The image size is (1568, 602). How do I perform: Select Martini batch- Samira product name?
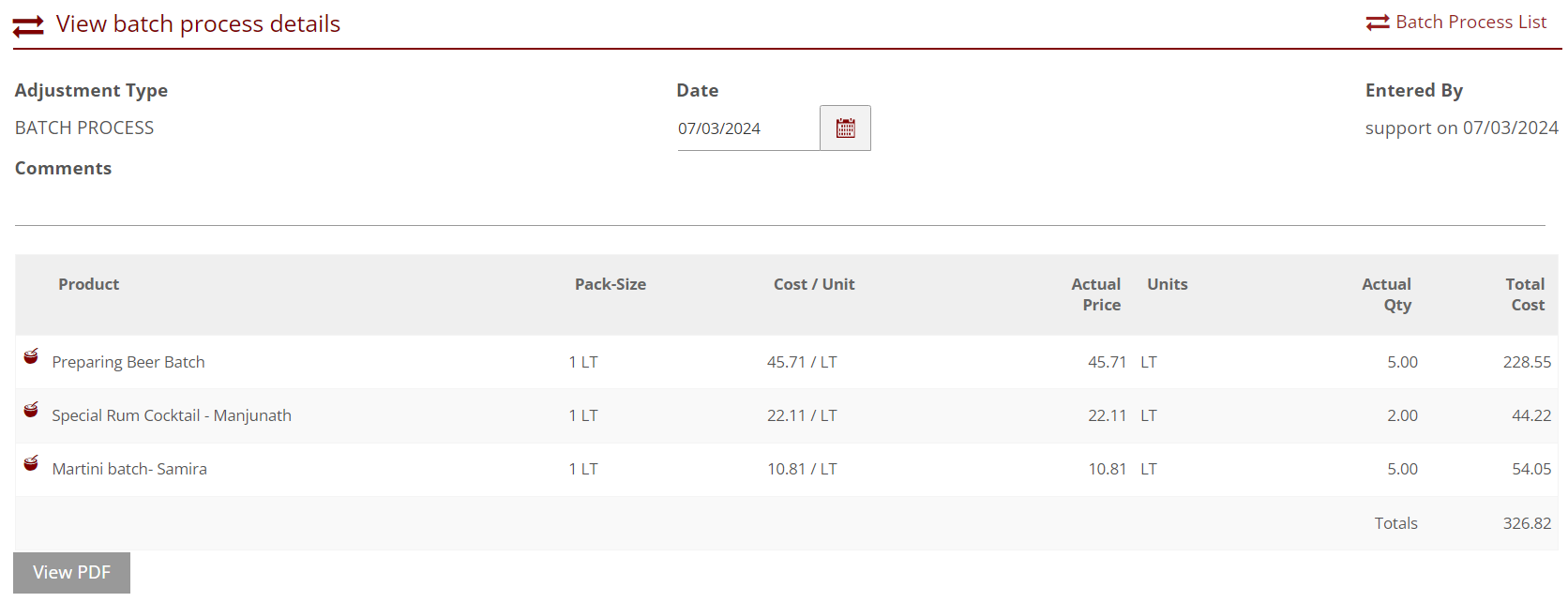tap(129, 469)
